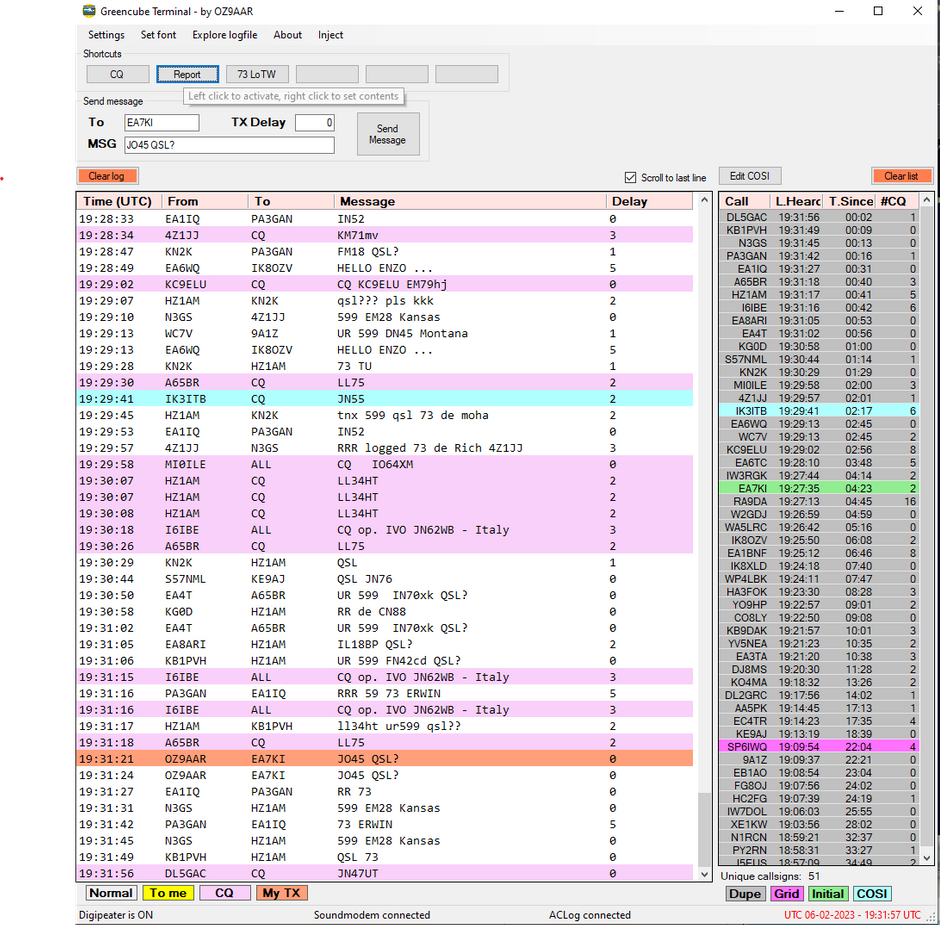Click the CQ shortcut button
The width and height of the screenshot is (940, 925).
118,74
